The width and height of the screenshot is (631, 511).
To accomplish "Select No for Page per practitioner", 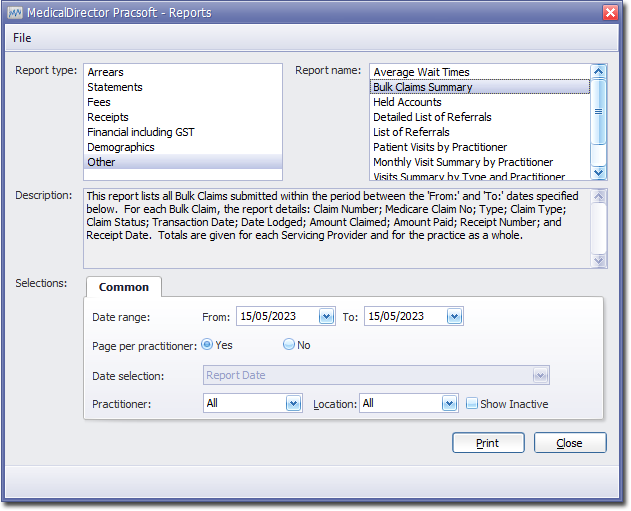I will click(289, 345).
